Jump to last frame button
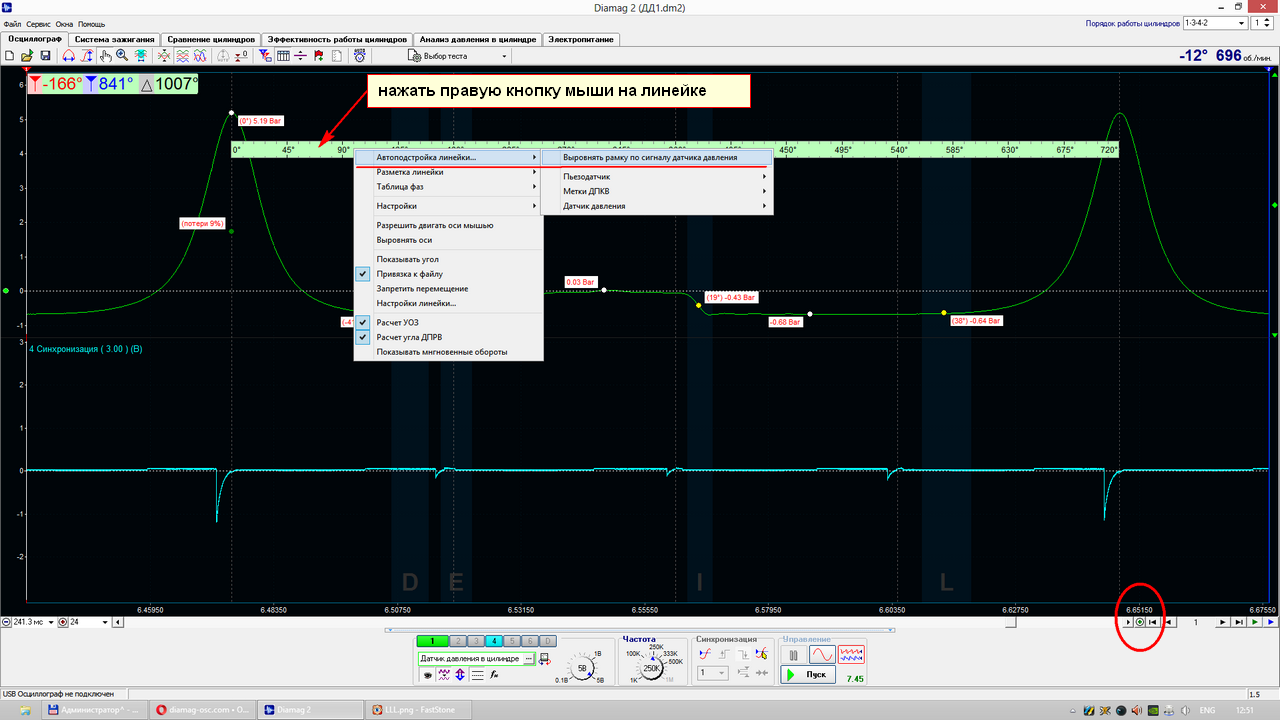The width and height of the screenshot is (1280, 720). pyautogui.click(x=1239, y=622)
